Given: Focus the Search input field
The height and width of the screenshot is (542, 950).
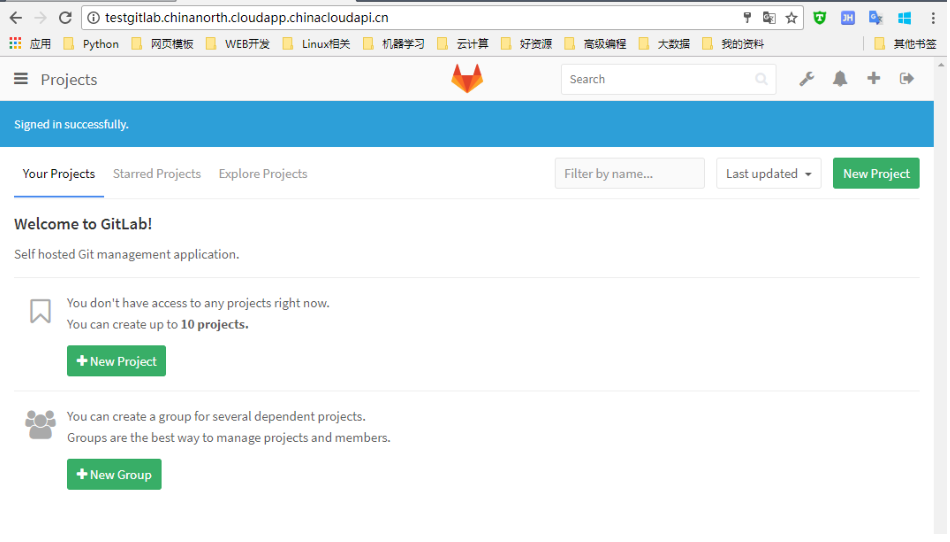Looking at the screenshot, I should 668,79.
